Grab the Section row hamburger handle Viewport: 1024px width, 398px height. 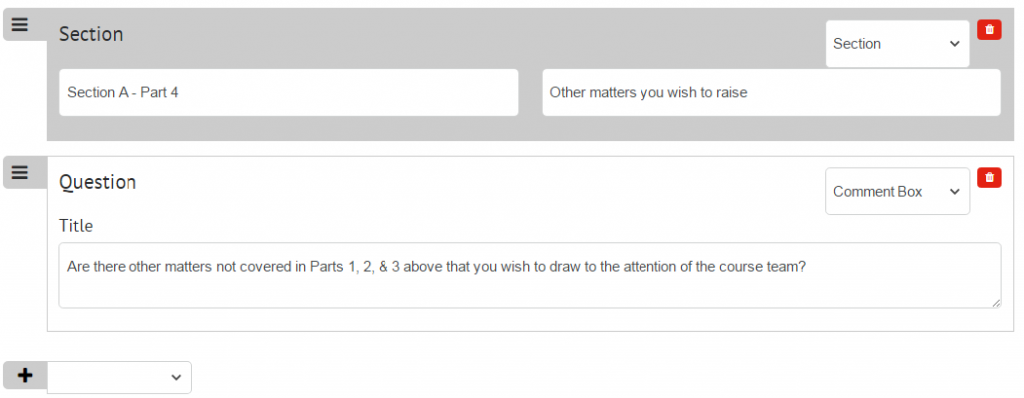coord(20,25)
